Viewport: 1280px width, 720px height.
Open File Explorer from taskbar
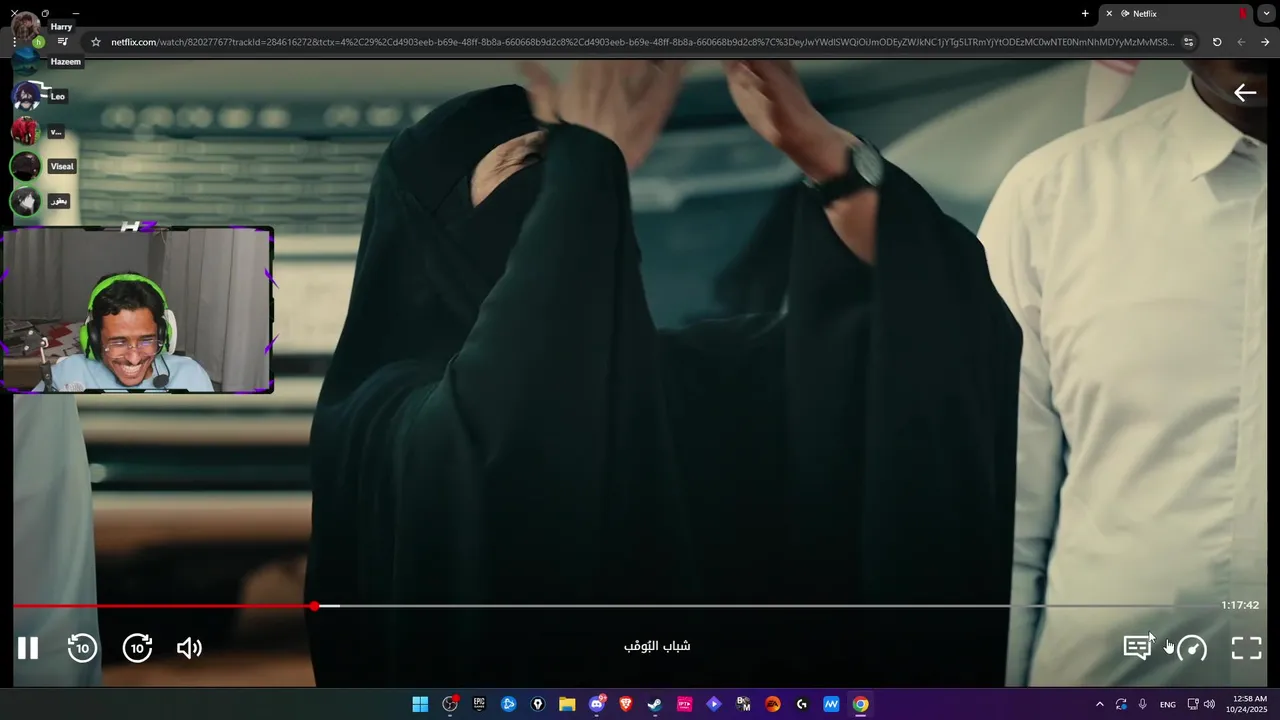point(567,704)
